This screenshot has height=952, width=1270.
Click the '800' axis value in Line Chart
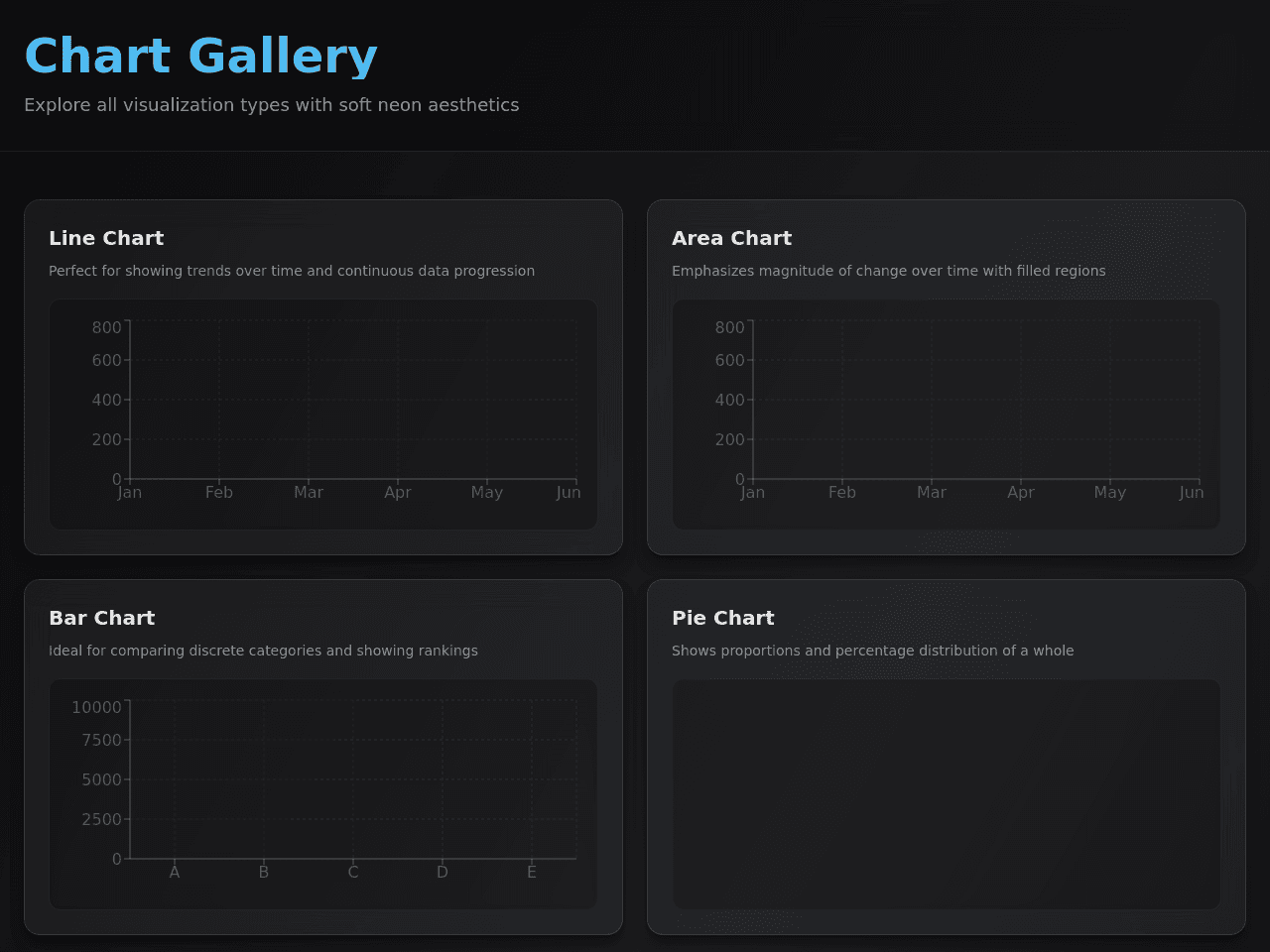click(x=106, y=327)
